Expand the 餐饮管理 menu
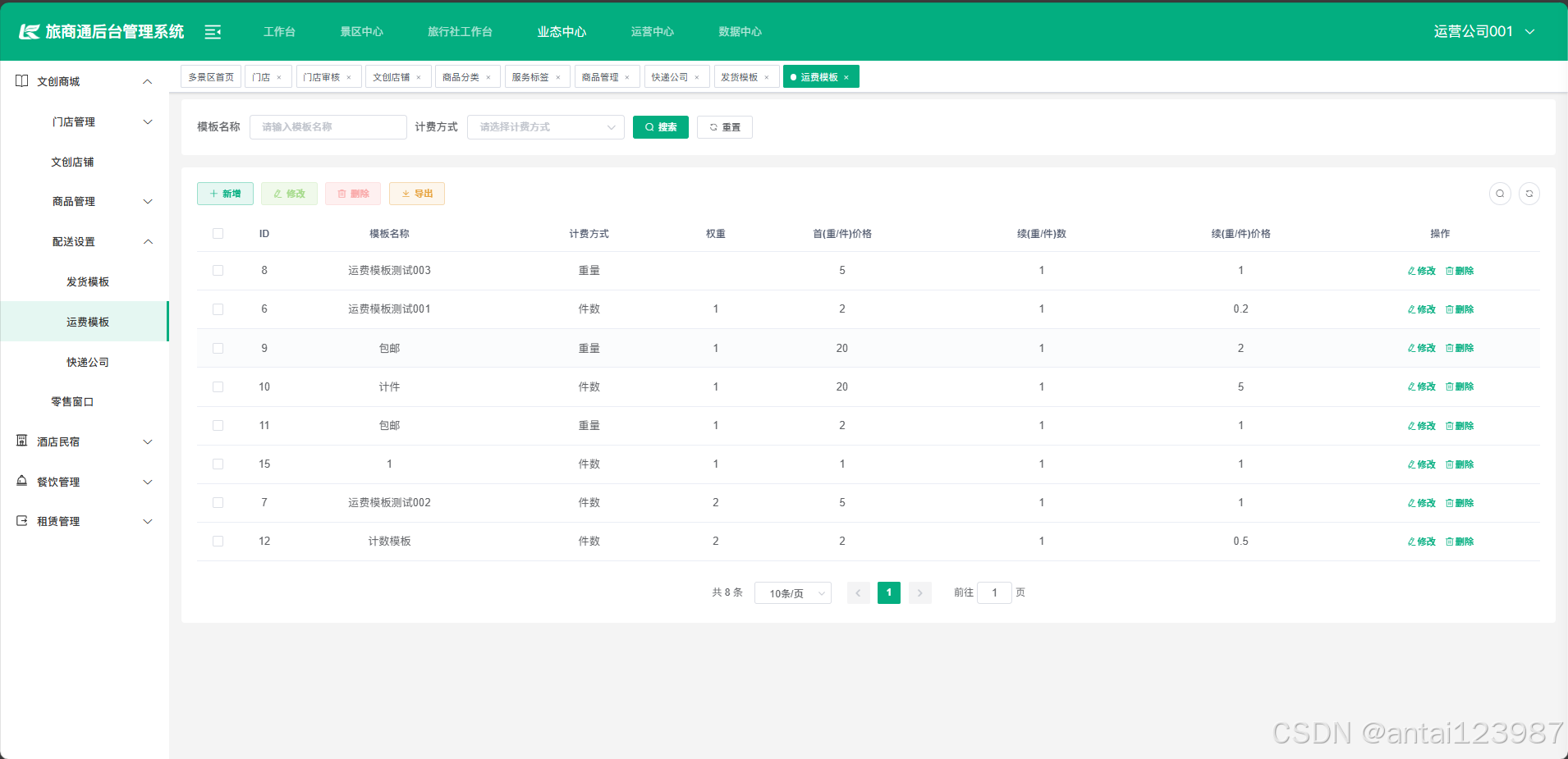This screenshot has height=759, width=1568. (x=148, y=482)
